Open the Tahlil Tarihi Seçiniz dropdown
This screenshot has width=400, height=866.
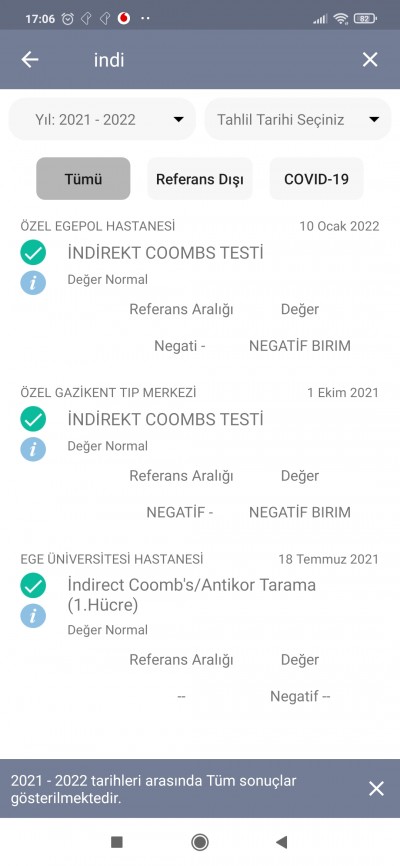(298, 119)
